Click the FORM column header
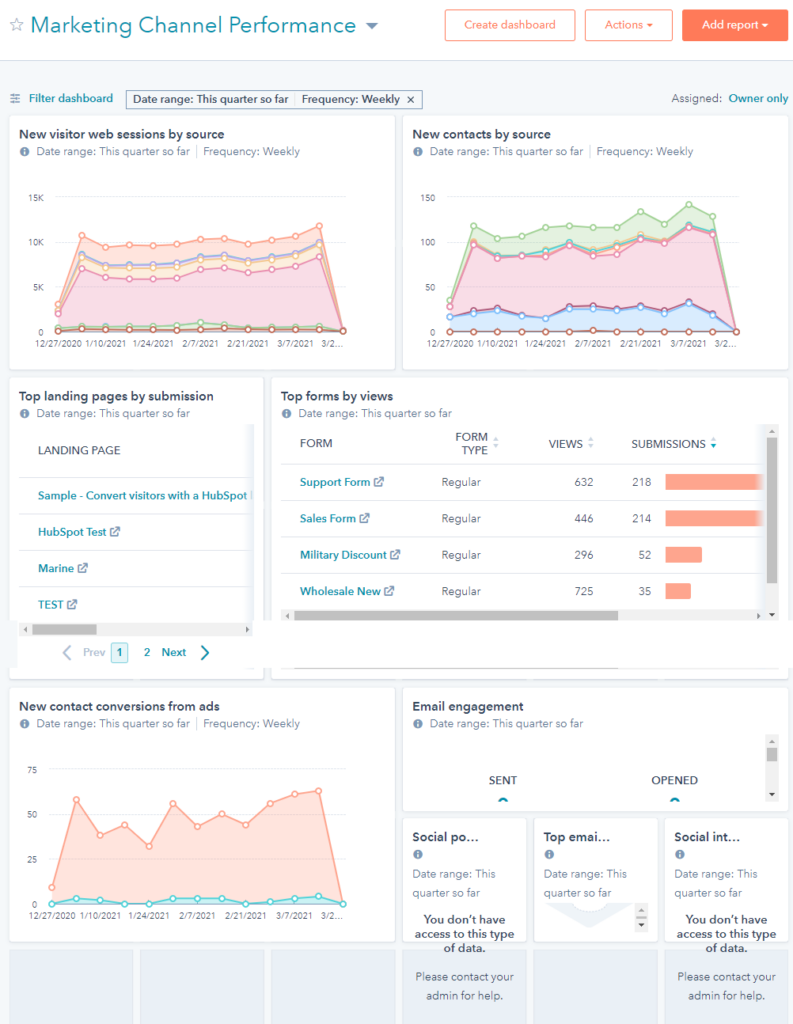The height and width of the screenshot is (1024, 793). point(316,443)
